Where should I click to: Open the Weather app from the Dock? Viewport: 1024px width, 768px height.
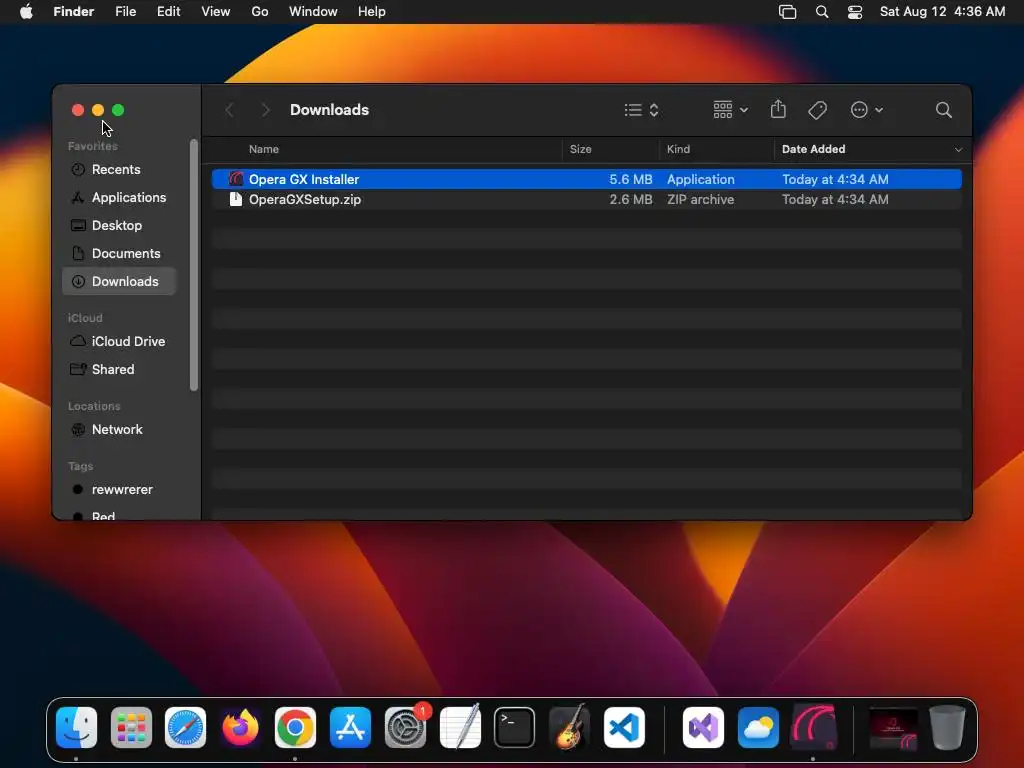(x=758, y=728)
